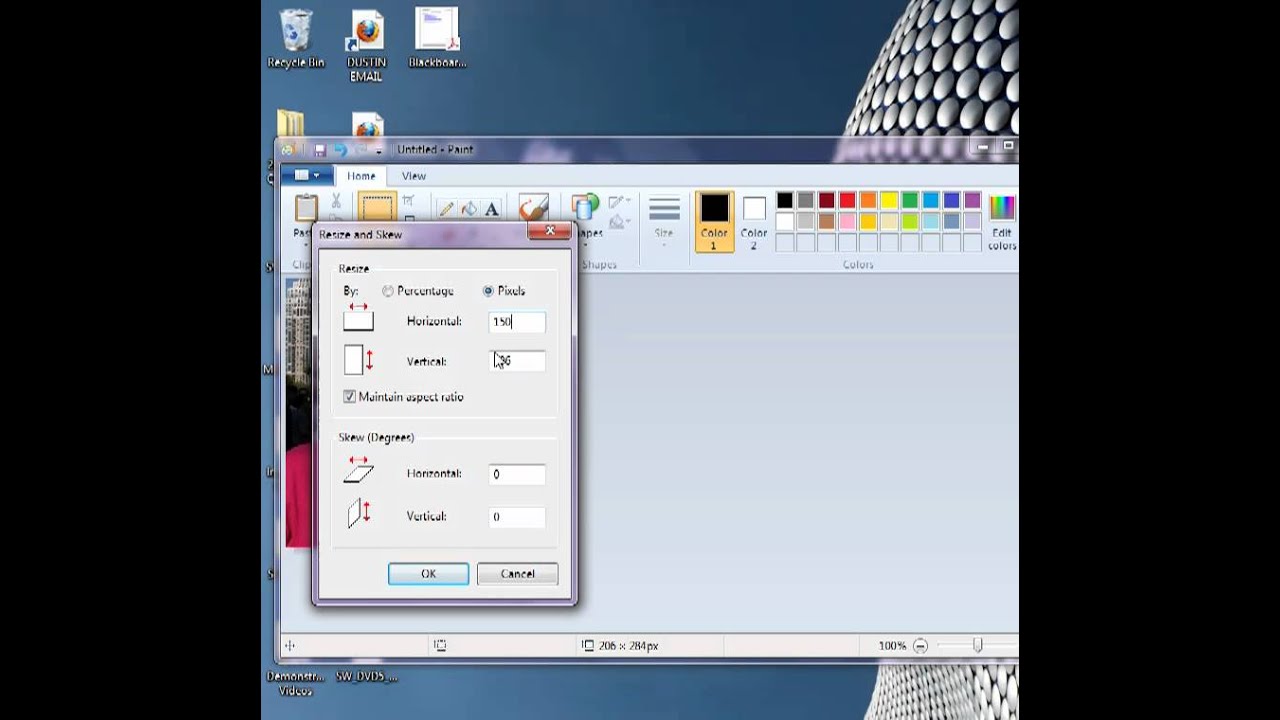1280x720 pixels.
Task: Toggle the Maintain aspect ratio checkbox
Action: tap(349, 397)
